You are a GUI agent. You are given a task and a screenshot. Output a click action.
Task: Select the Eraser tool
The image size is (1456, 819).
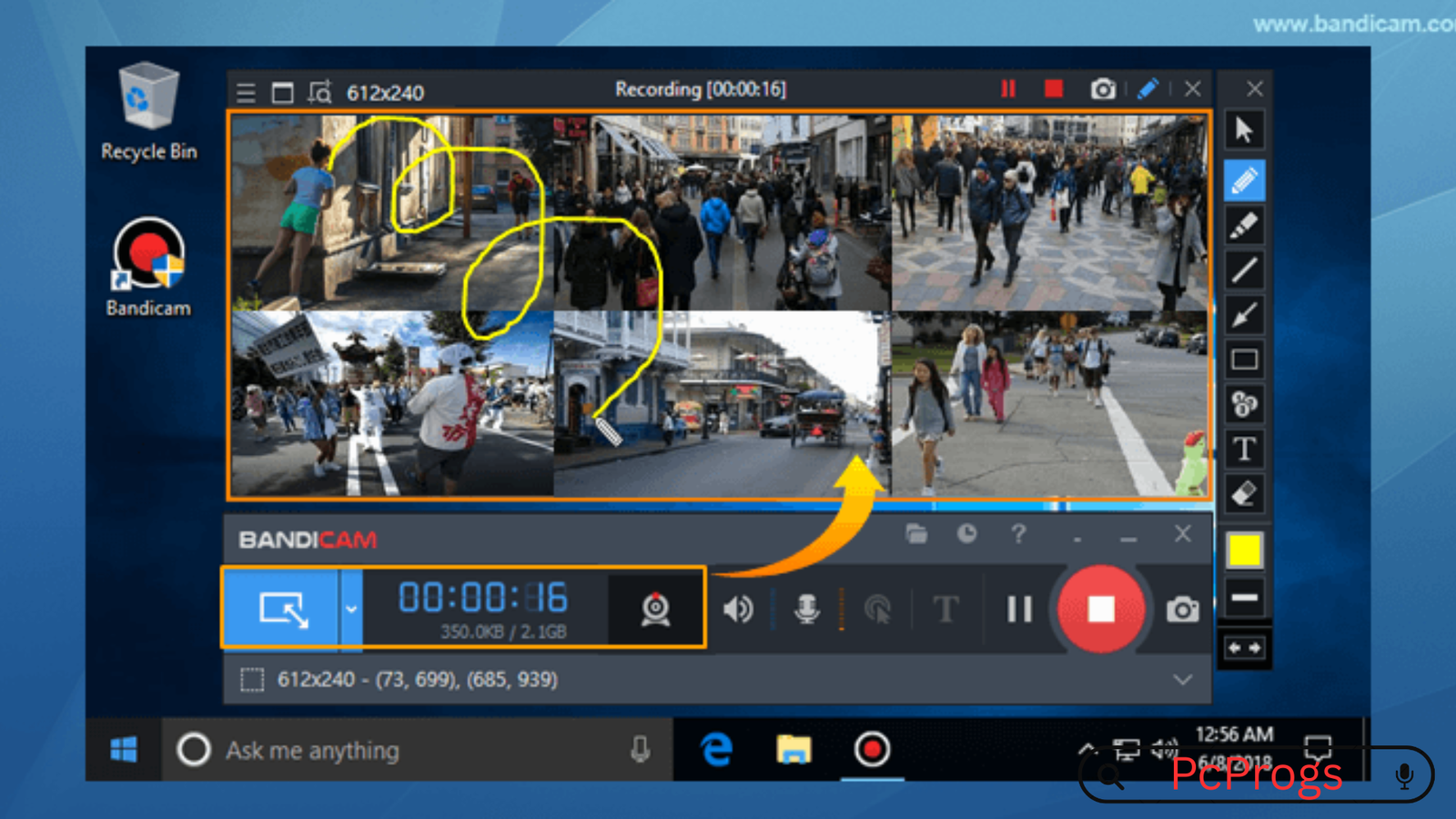click(1244, 493)
